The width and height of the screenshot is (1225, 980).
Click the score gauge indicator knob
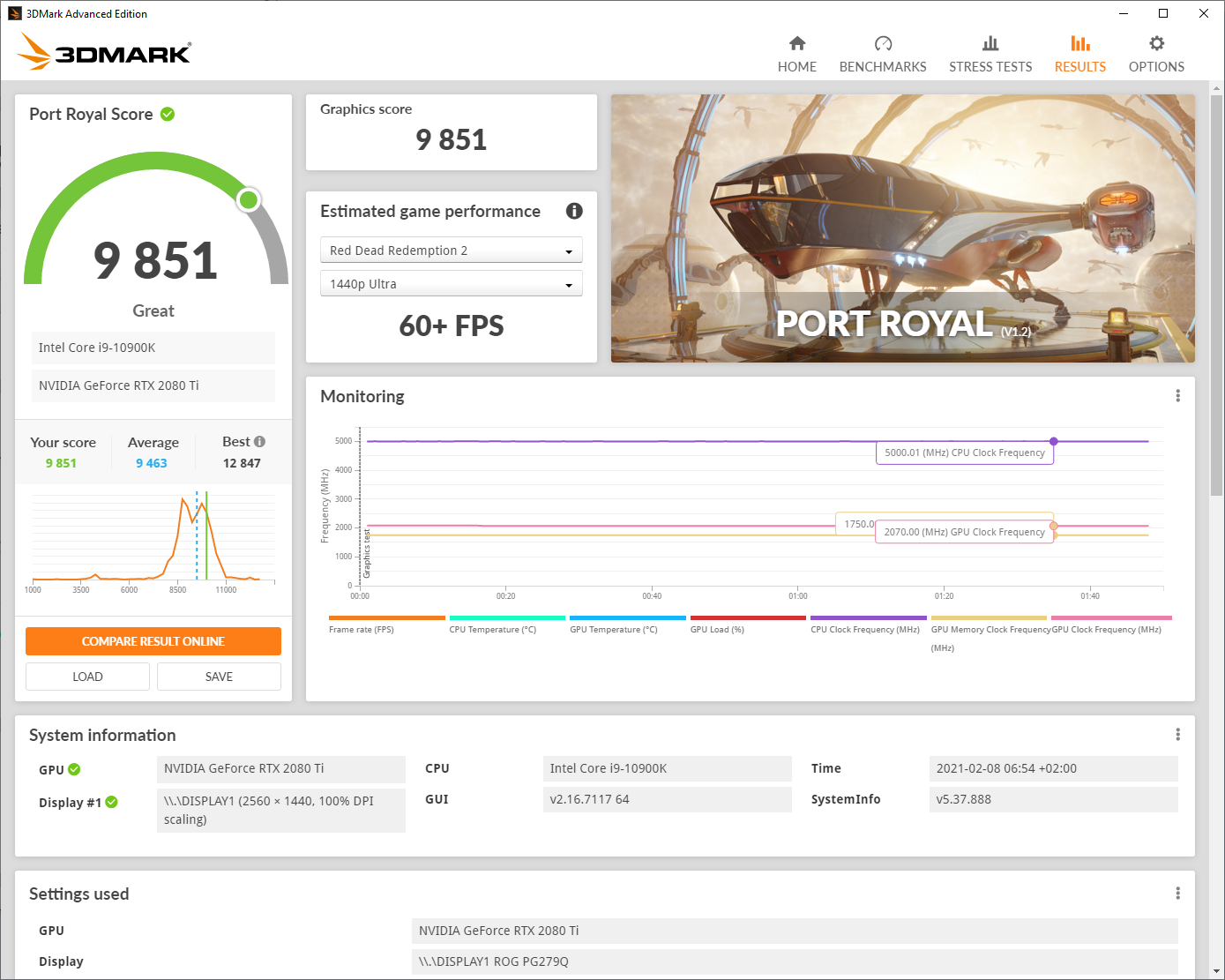click(x=249, y=199)
